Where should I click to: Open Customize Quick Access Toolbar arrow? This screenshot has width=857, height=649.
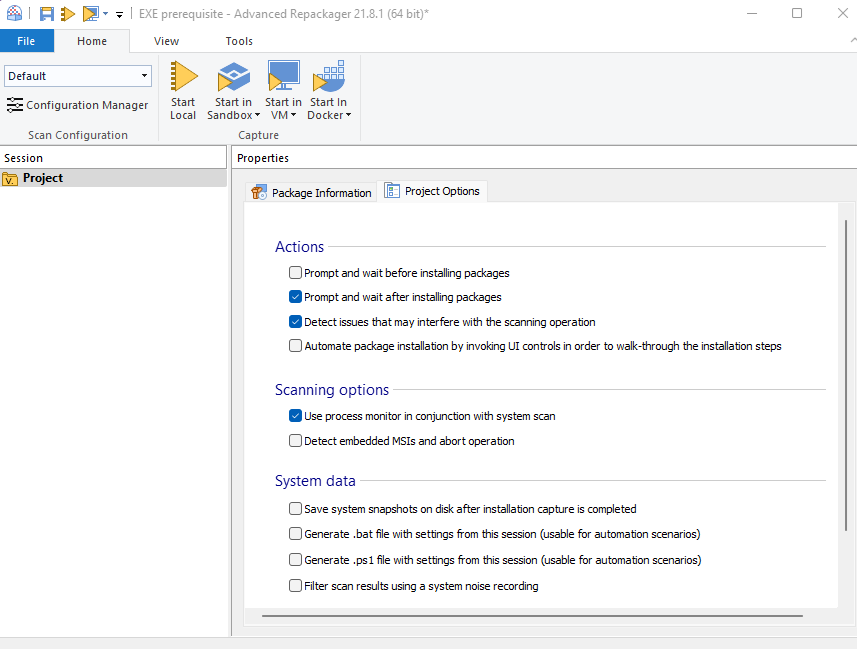(x=119, y=14)
